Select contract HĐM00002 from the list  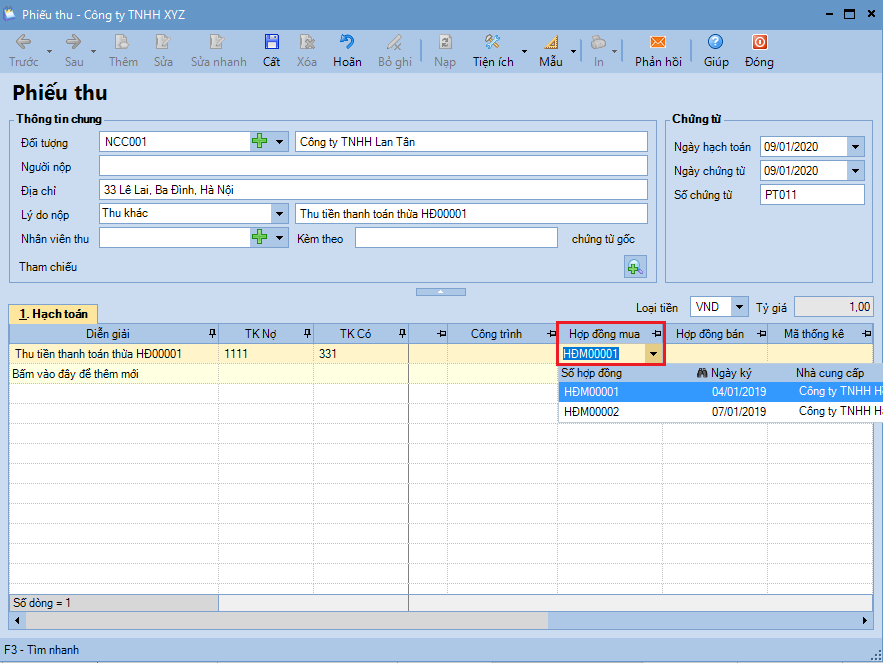click(592, 411)
